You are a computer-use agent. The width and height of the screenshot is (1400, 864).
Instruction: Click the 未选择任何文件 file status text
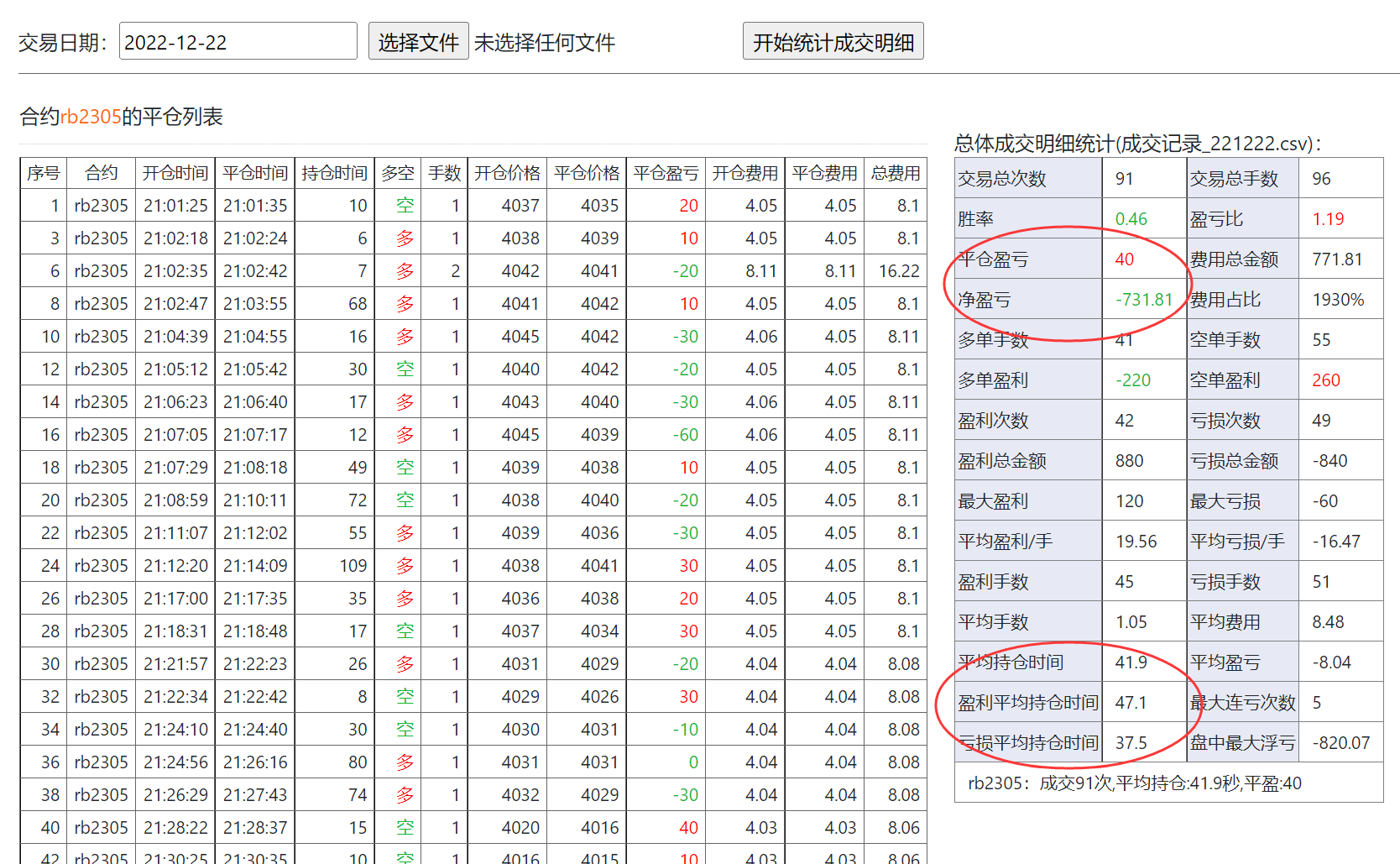(544, 43)
